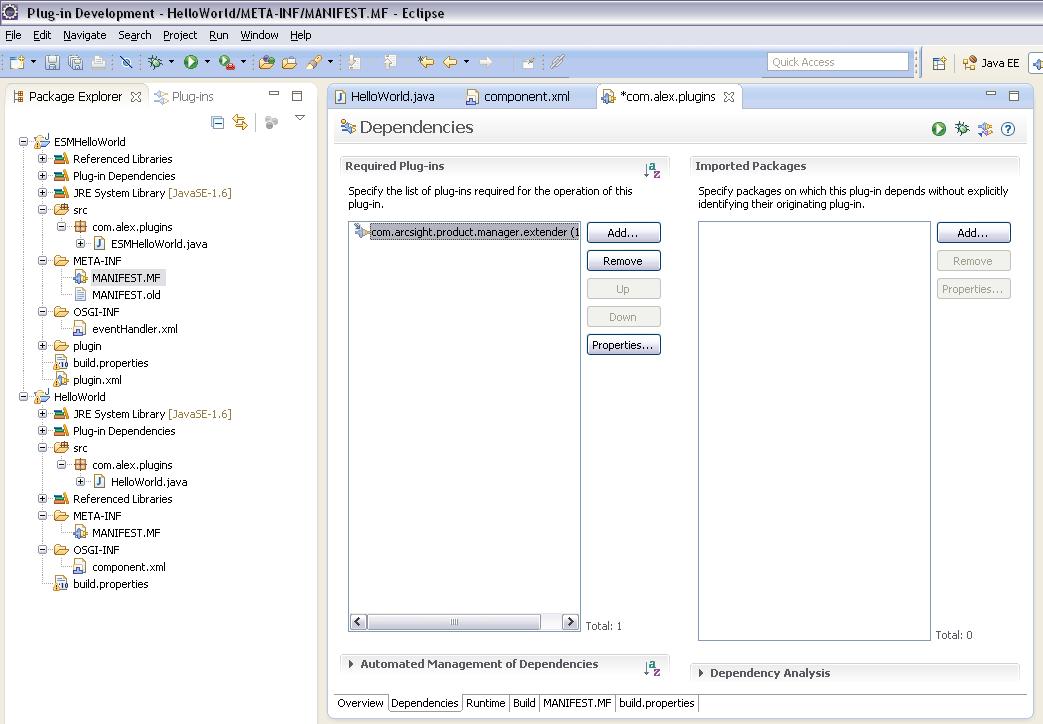
Task: Run the application with the green play toolbar icon
Action: 191,62
